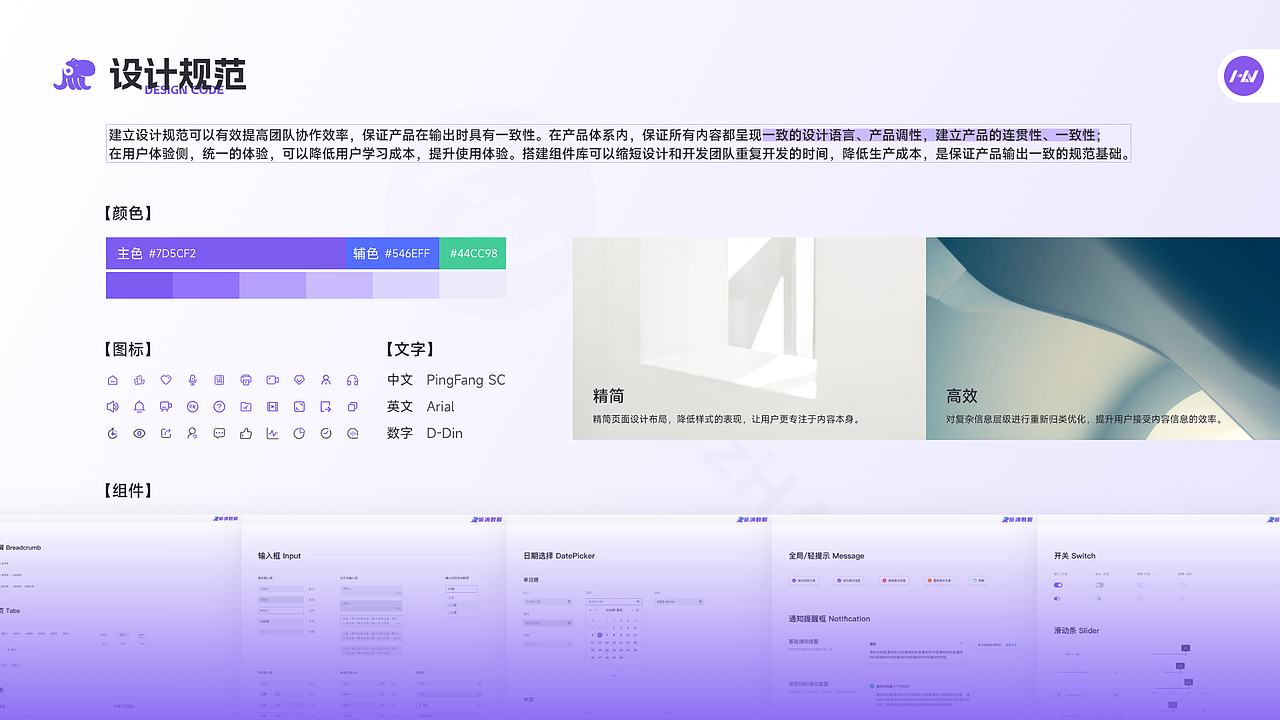Click the 【颜色】 section heading

[127, 213]
